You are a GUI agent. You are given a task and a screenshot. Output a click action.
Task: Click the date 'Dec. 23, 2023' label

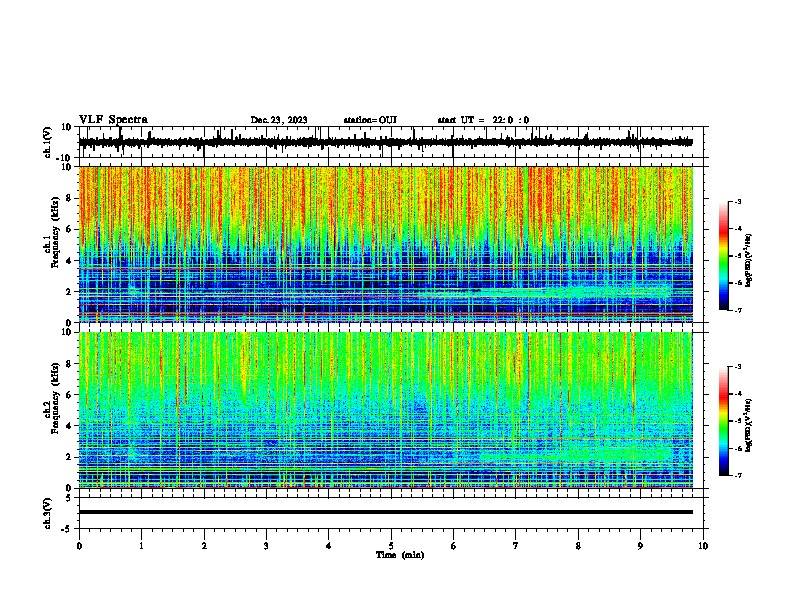[x=279, y=120]
